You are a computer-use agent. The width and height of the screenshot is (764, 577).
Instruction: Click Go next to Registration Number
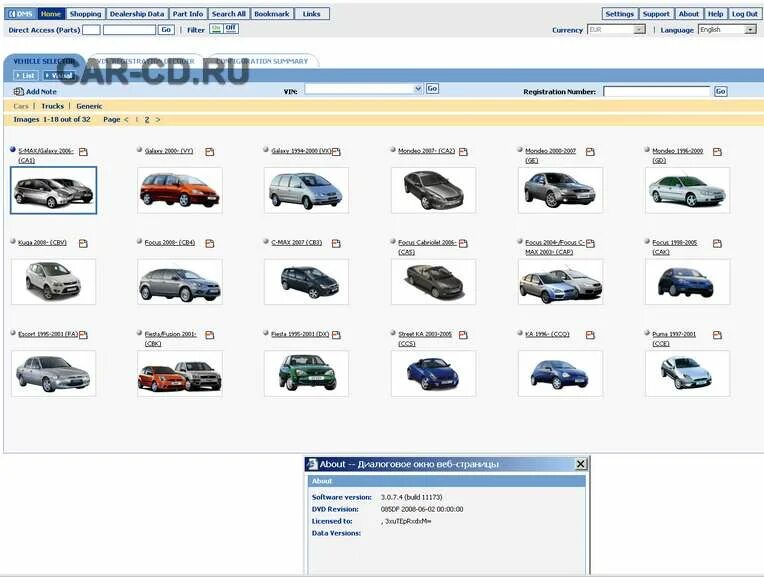[721, 91]
